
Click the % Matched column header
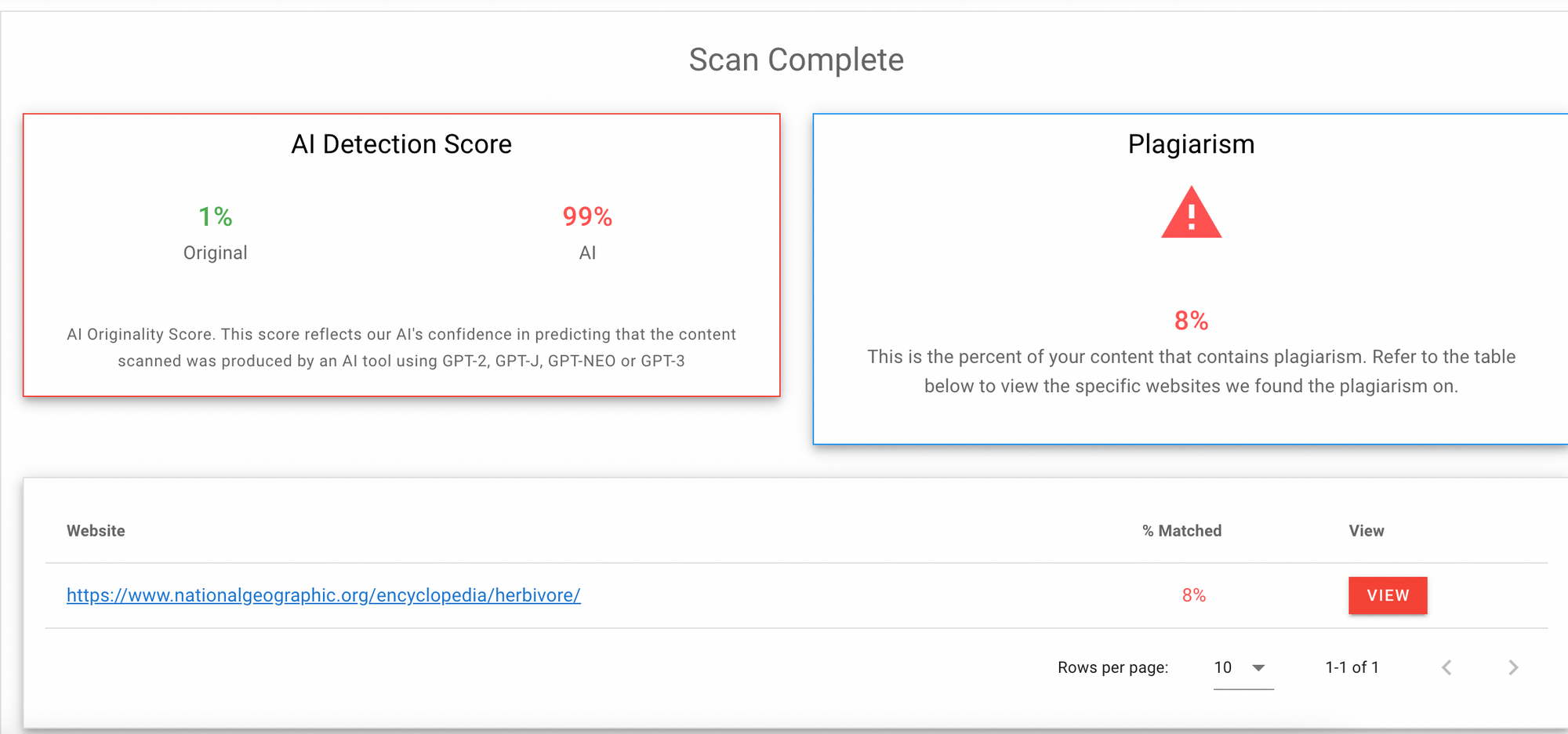1181,531
